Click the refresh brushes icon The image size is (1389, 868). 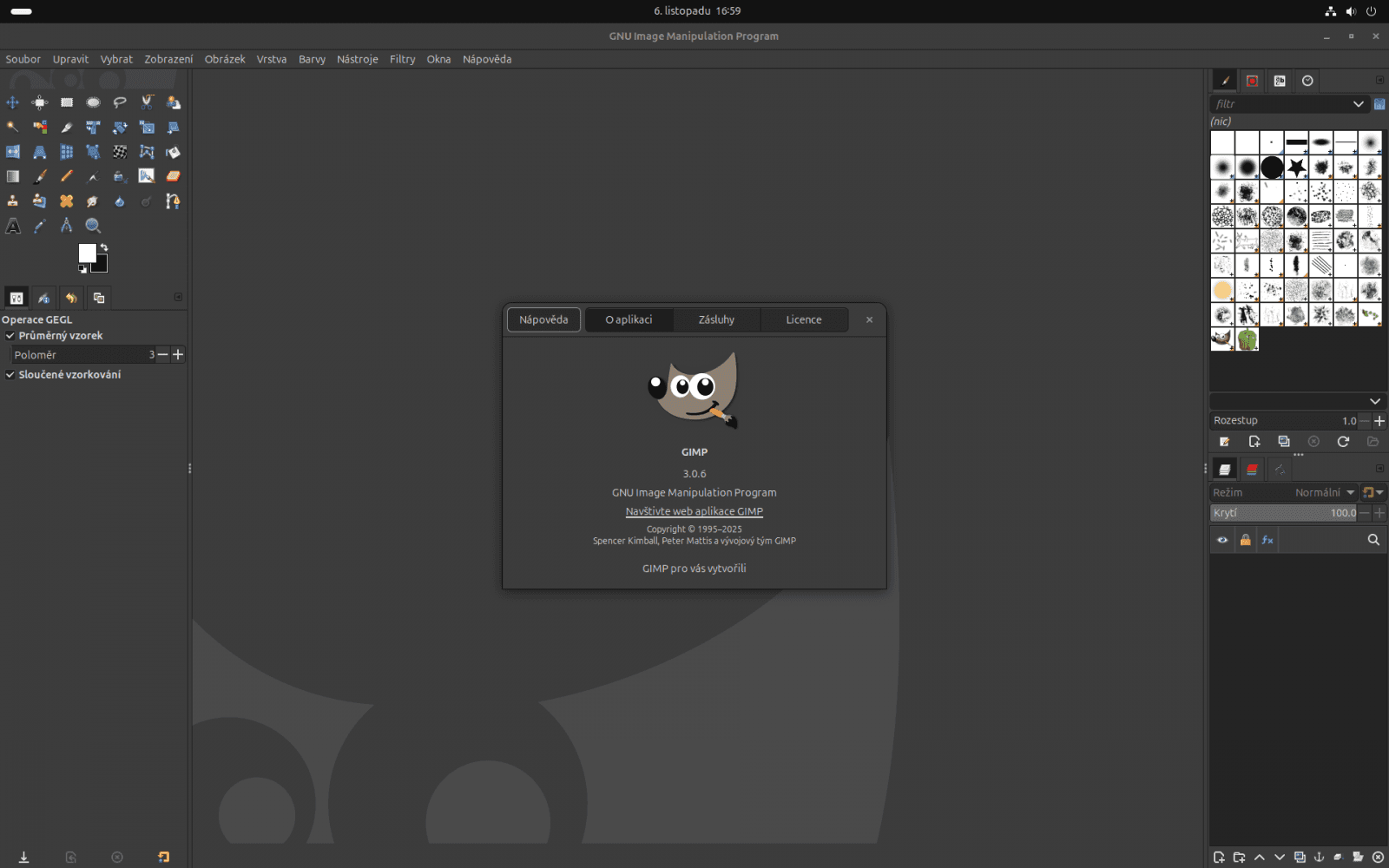(1343, 442)
